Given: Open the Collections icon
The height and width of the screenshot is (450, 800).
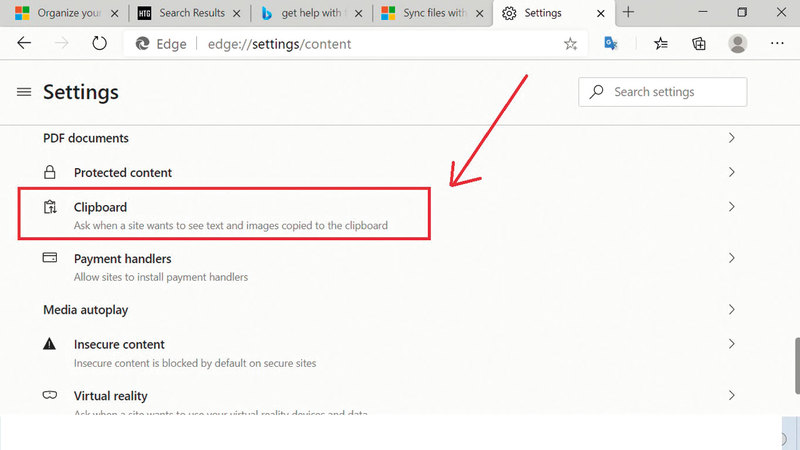Looking at the screenshot, I should click(699, 44).
